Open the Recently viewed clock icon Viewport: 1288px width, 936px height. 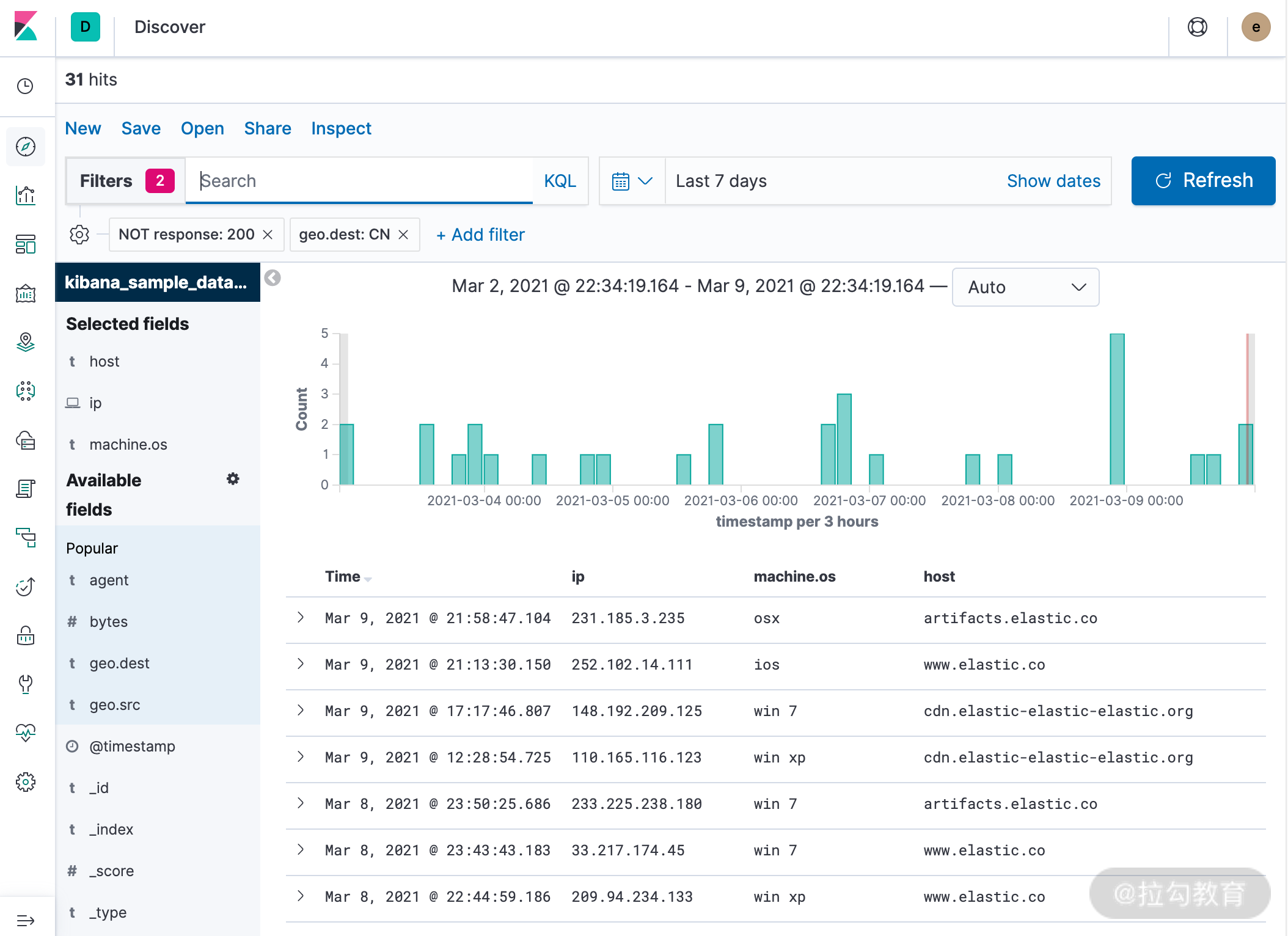pos(25,86)
